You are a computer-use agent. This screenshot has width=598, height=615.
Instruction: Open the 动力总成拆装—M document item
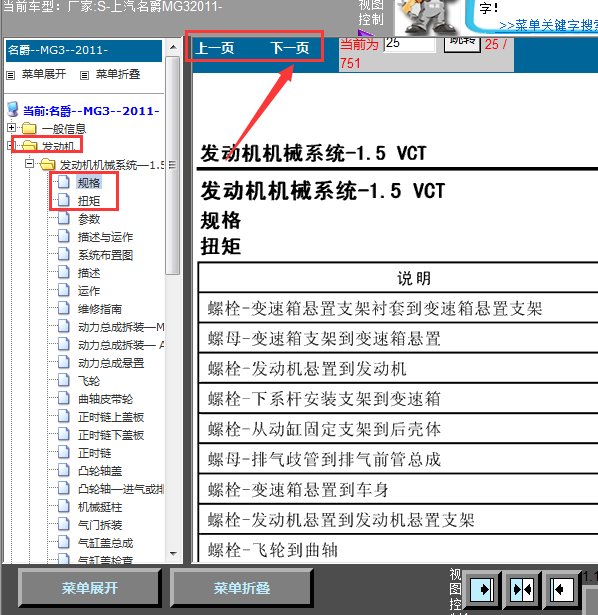(121, 327)
